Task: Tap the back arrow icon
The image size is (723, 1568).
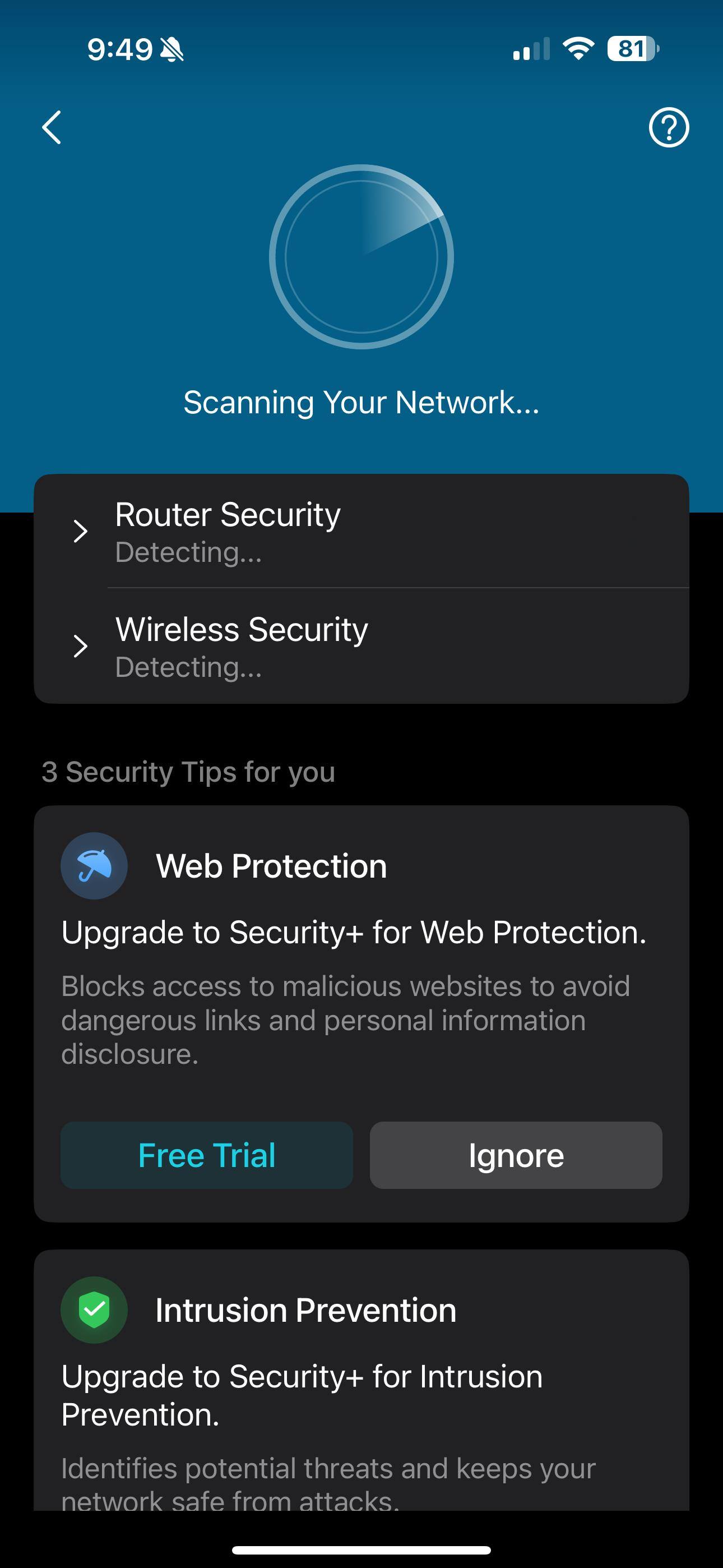Action: [52, 127]
